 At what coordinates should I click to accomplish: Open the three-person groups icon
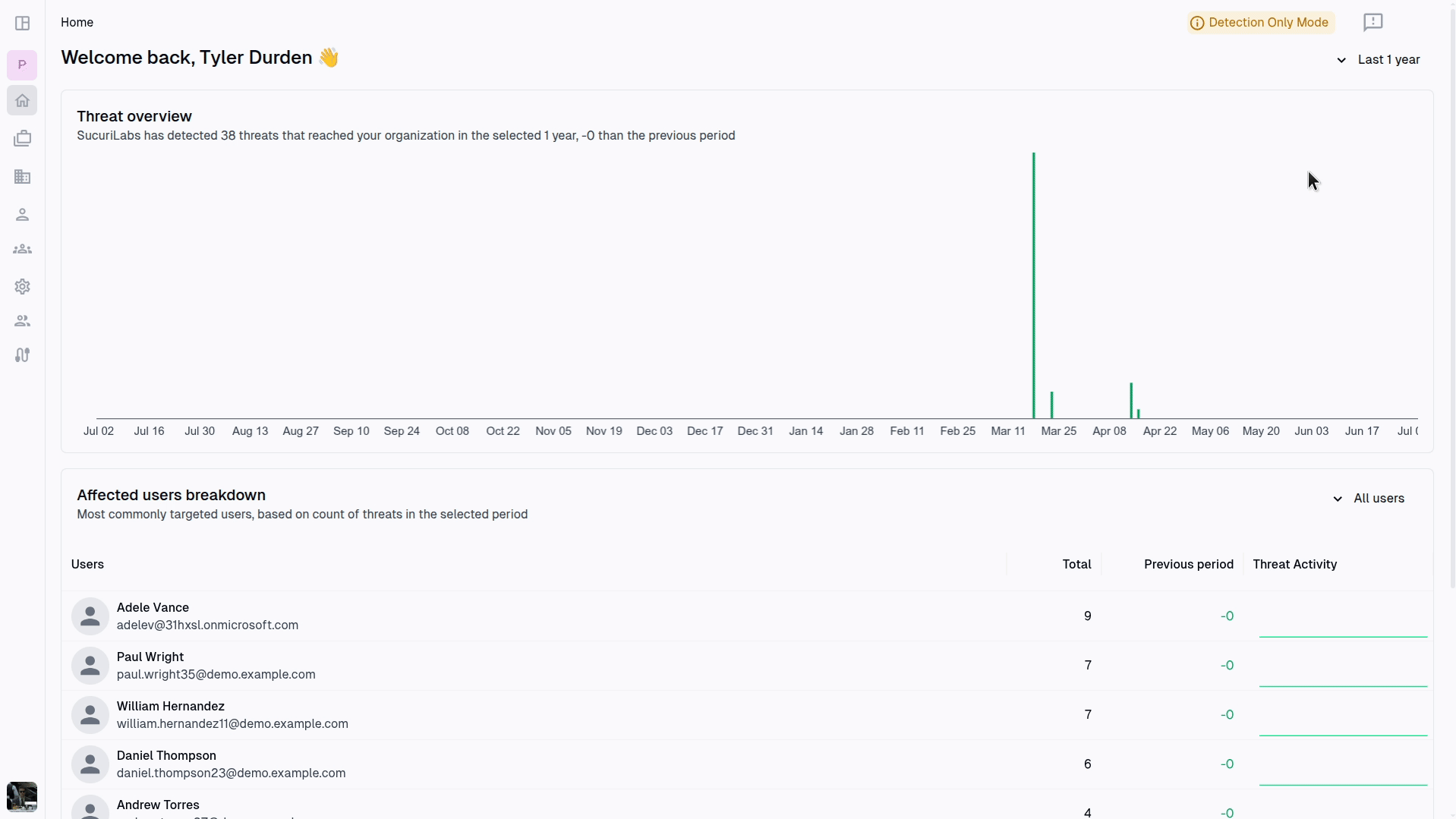22,249
